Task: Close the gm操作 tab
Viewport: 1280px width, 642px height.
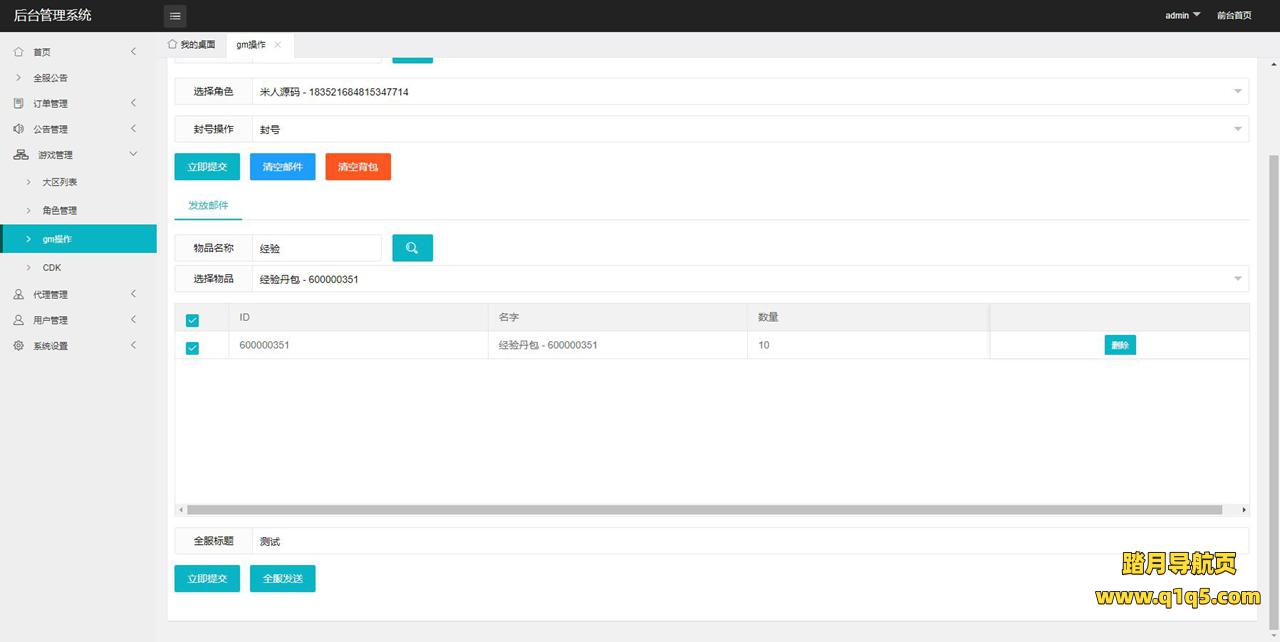Action: pos(278,45)
